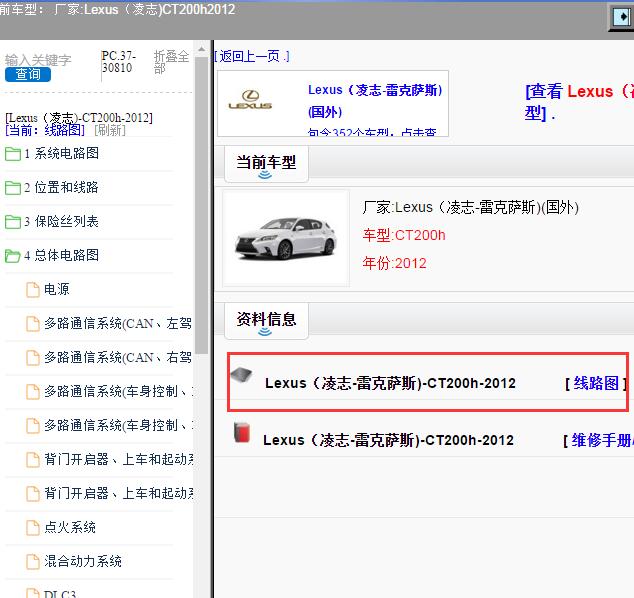Screen dimensions: 634x598
Task: Click the scroll-up arrow of the left panel
Action: [201, 50]
